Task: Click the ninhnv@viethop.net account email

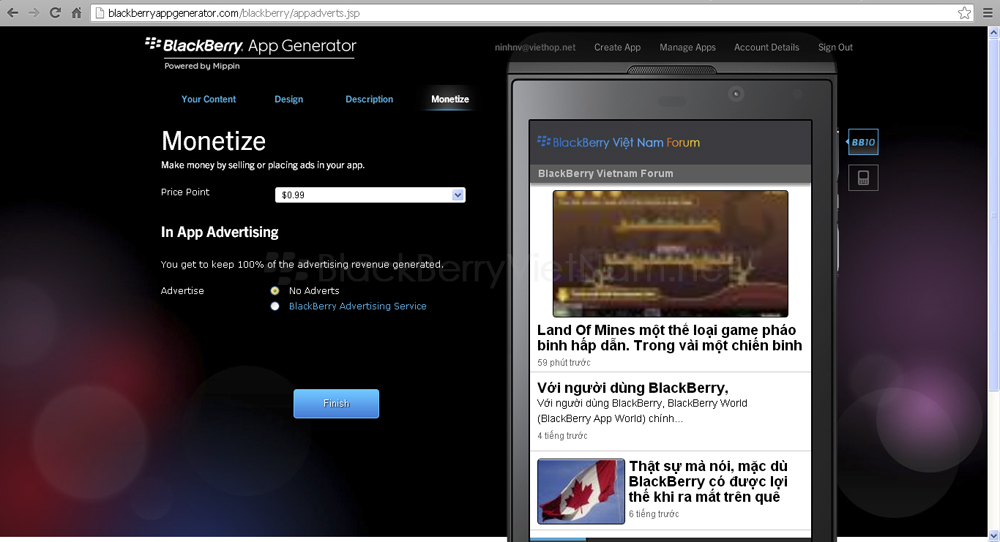Action: coord(535,47)
